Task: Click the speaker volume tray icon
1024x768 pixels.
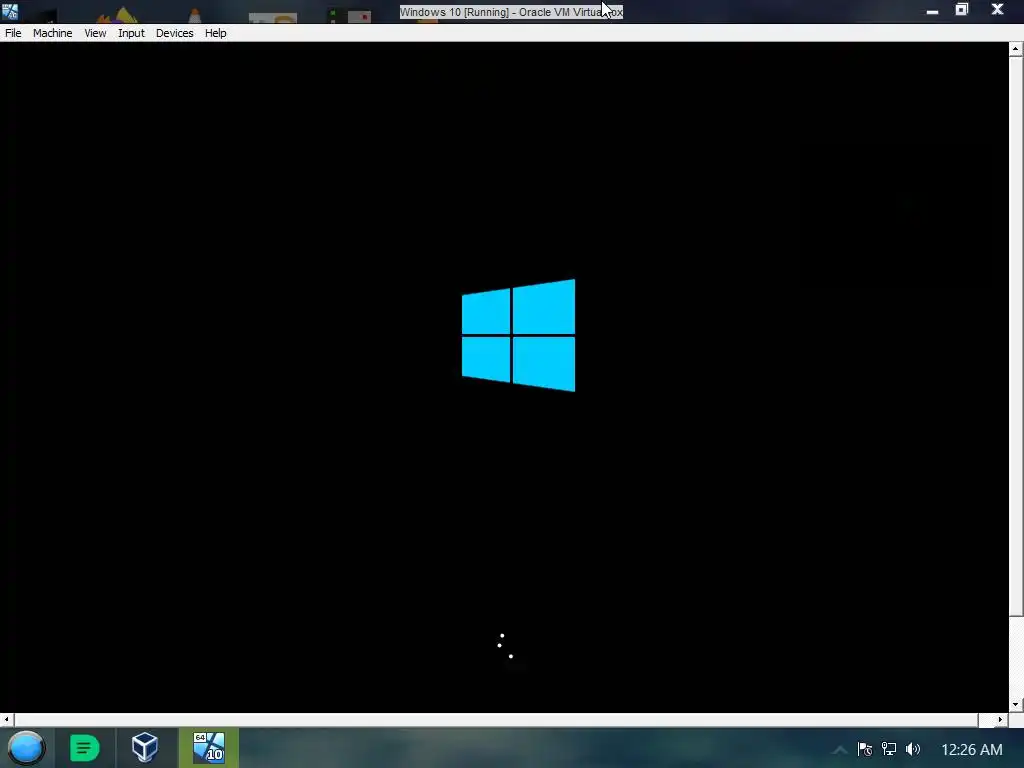Action: click(913, 749)
